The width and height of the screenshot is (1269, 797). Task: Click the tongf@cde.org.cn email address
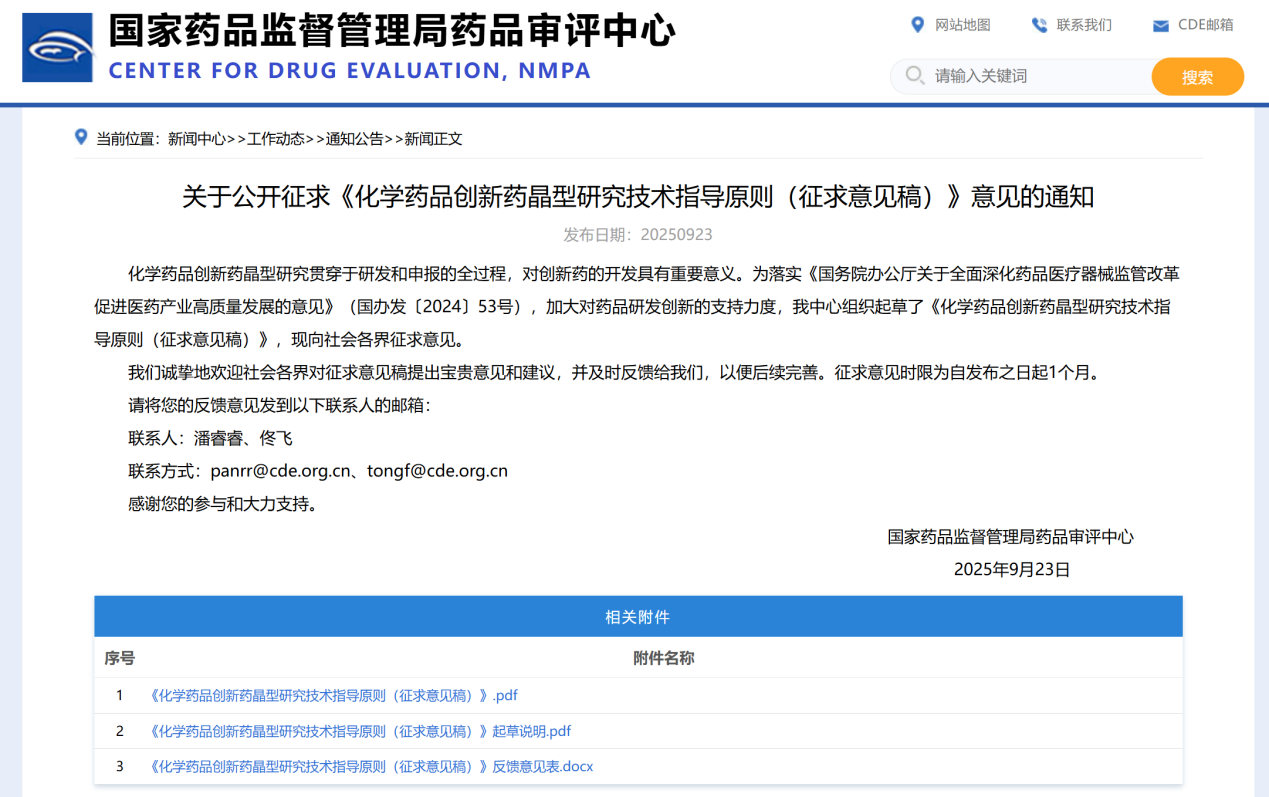(437, 470)
